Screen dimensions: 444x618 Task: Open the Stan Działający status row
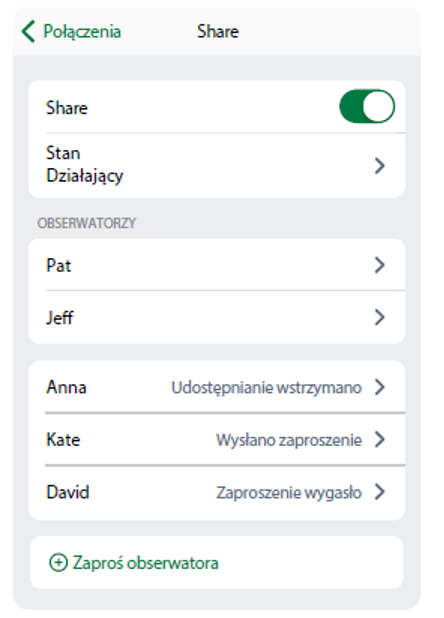pos(217,165)
